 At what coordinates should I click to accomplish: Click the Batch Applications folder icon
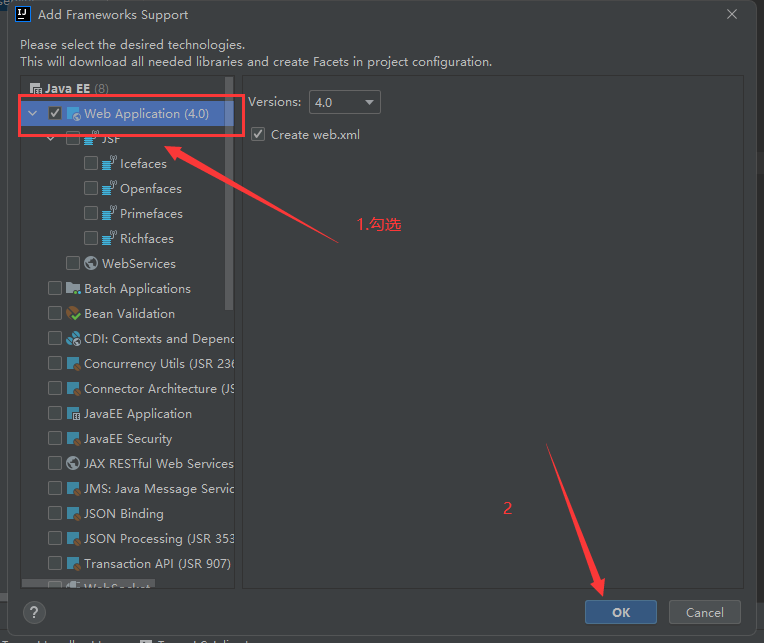[73, 288]
